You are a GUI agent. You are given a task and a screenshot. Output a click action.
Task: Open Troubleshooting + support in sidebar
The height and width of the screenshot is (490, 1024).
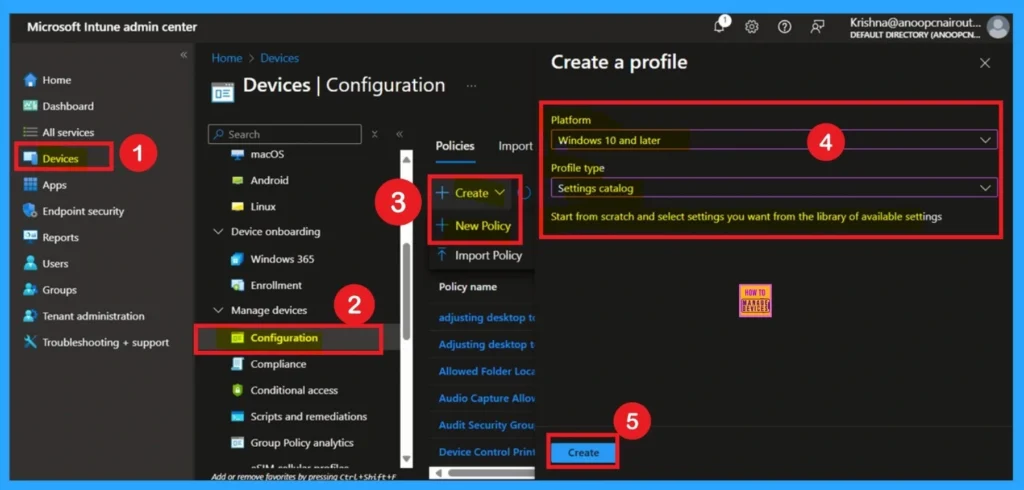pyautogui.click(x=105, y=342)
